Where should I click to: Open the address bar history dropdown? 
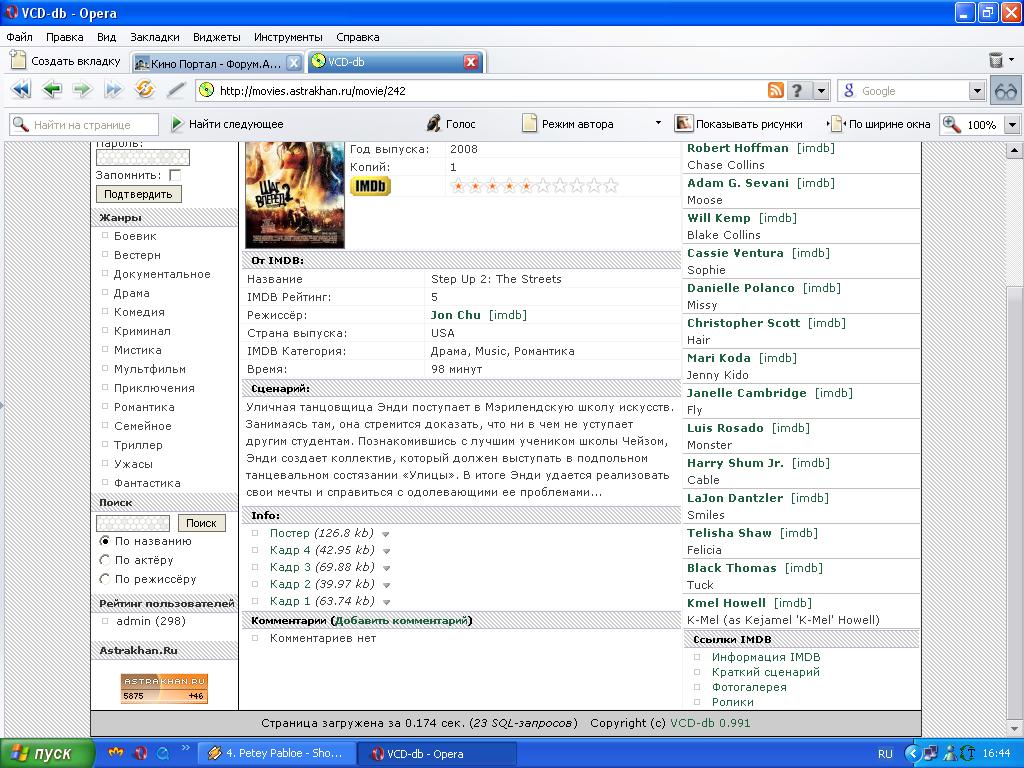pos(822,90)
